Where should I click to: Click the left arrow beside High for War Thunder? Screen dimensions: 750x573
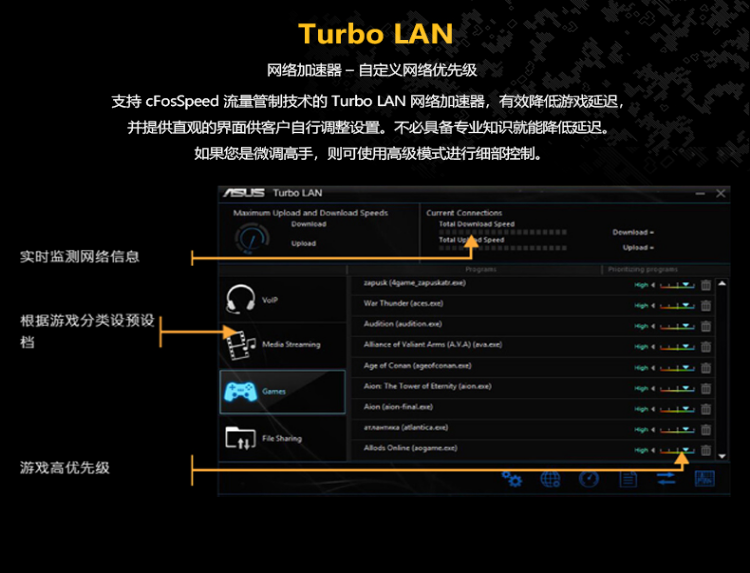[653, 306]
